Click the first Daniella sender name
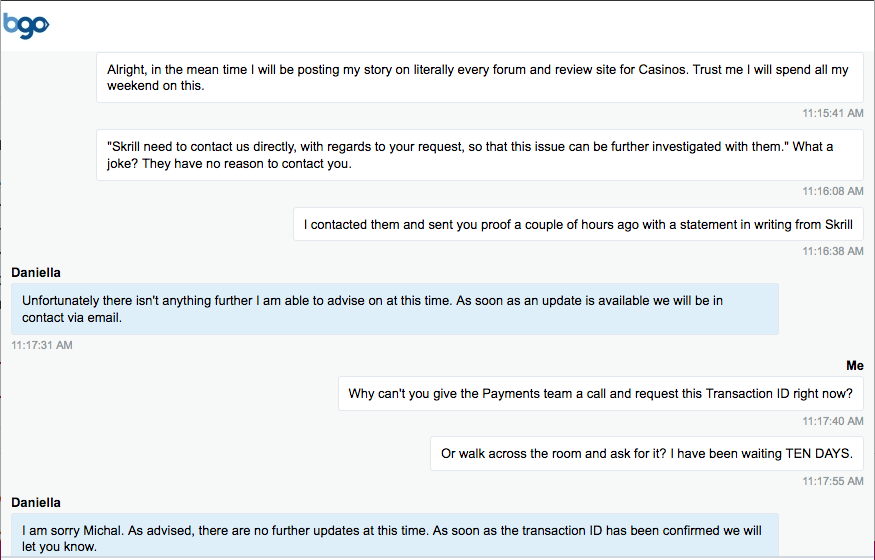875x560 pixels. click(x=36, y=273)
